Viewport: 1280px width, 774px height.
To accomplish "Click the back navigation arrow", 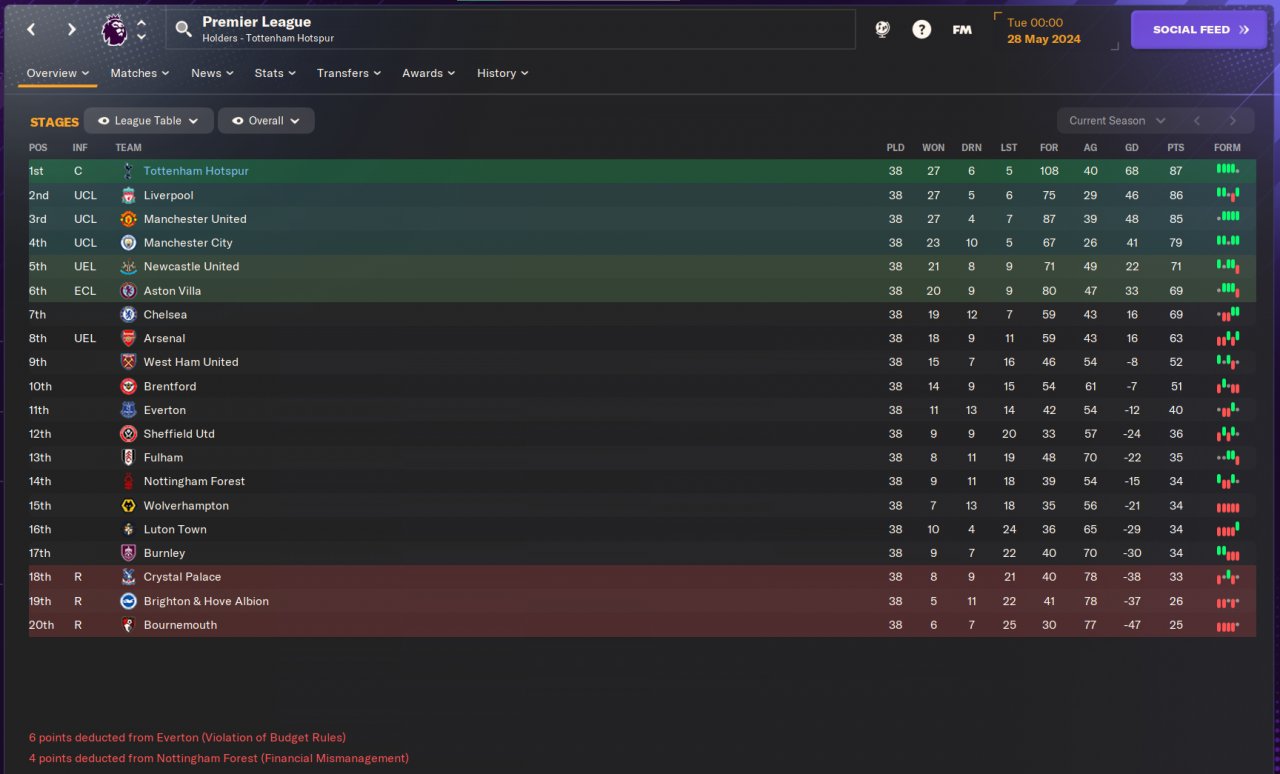I will 31,30.
